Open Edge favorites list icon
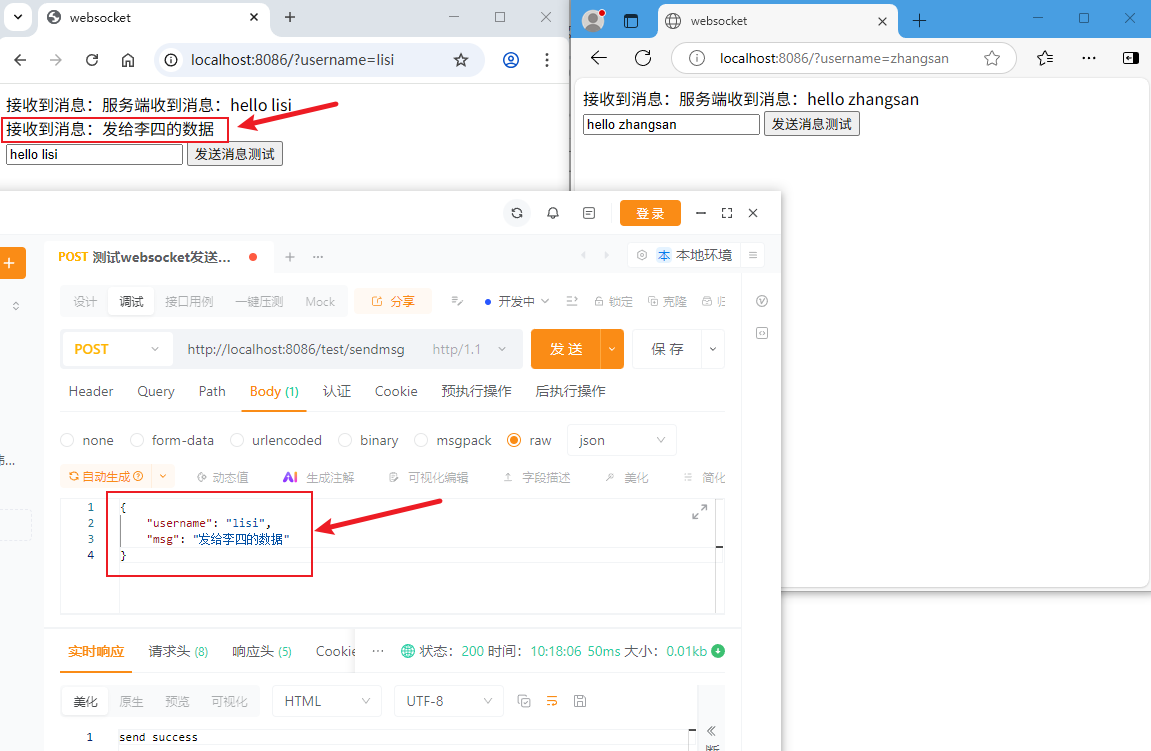The width and height of the screenshot is (1151, 751). pos(1045,58)
